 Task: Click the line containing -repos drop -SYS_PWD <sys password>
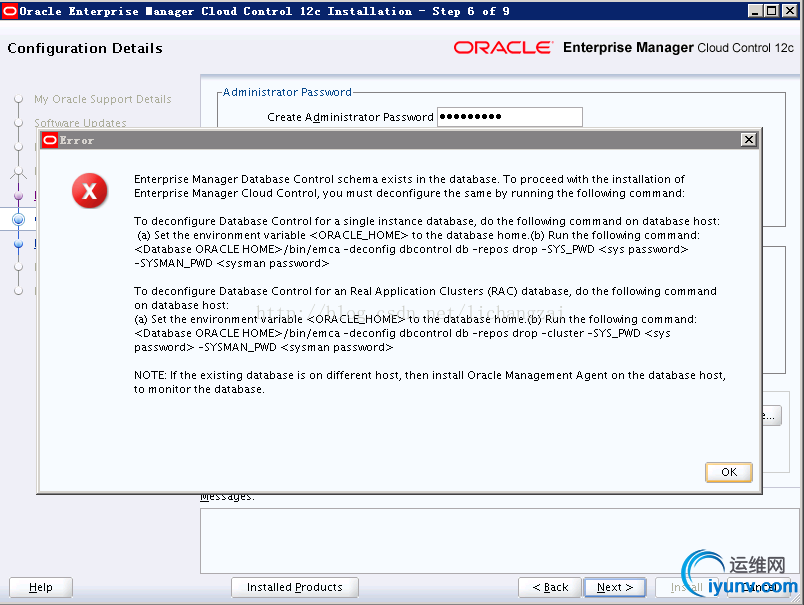coord(411,249)
